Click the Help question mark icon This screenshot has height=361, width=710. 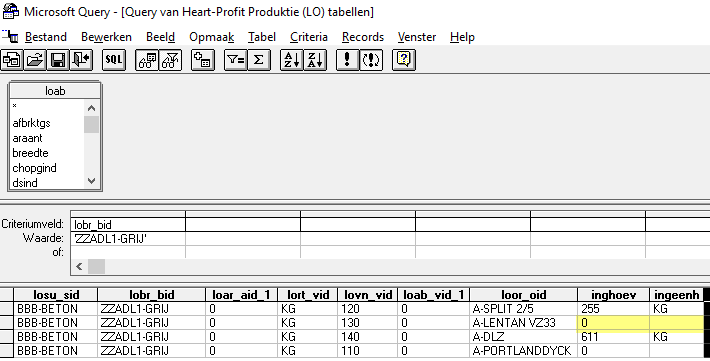404,60
